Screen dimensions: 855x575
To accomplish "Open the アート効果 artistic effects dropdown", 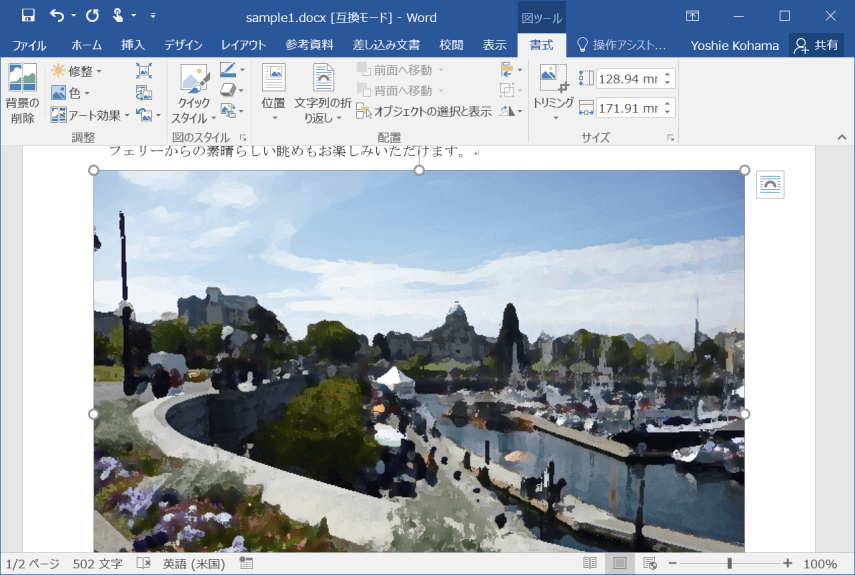I will [x=90, y=115].
